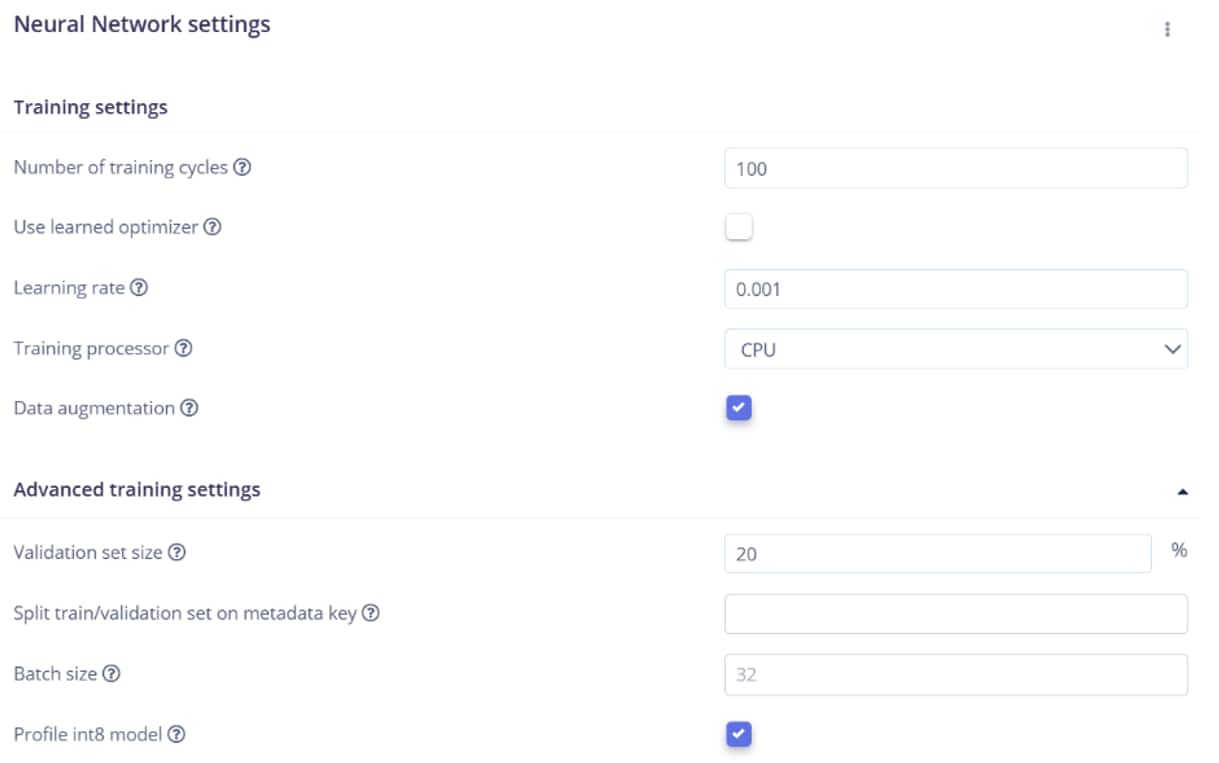Click Training processor question mark icon
Image resolution: width=1219 pixels, height=763 pixels.
click(x=183, y=349)
